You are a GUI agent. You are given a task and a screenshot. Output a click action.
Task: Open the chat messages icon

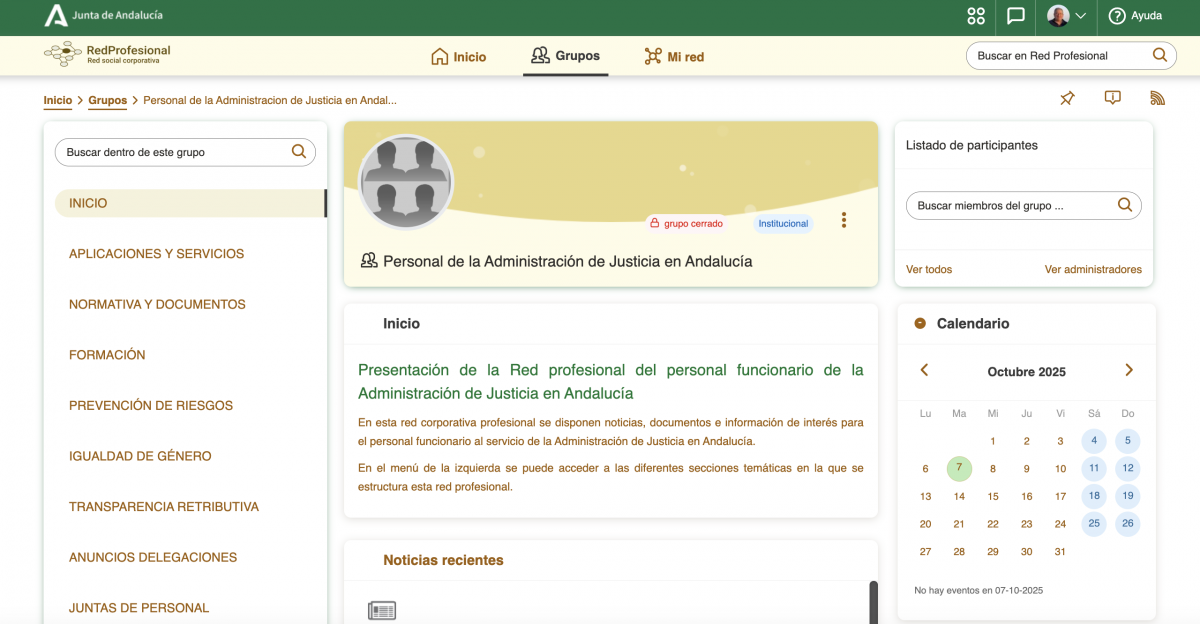[1016, 16]
